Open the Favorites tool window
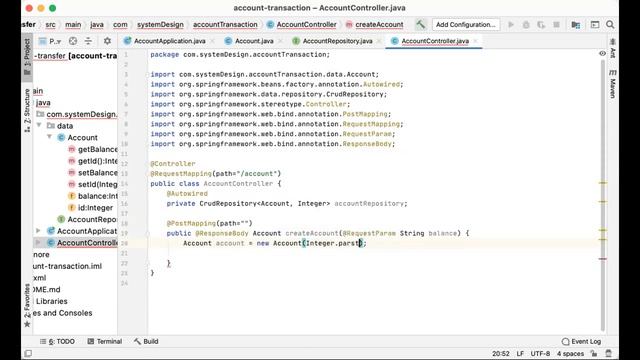Image resolution: width=640 pixels, height=360 pixels. coord(27,305)
